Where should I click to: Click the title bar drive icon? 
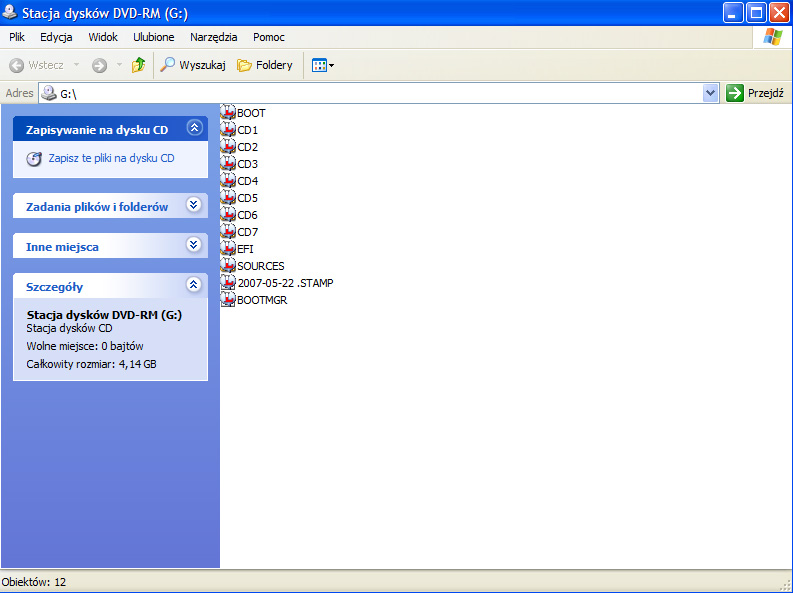tap(10, 12)
